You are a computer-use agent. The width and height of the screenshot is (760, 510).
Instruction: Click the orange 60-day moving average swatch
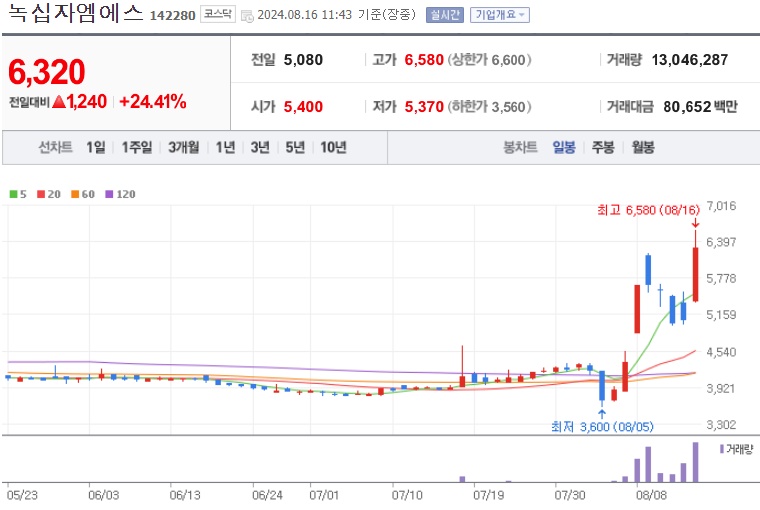tap(75, 194)
